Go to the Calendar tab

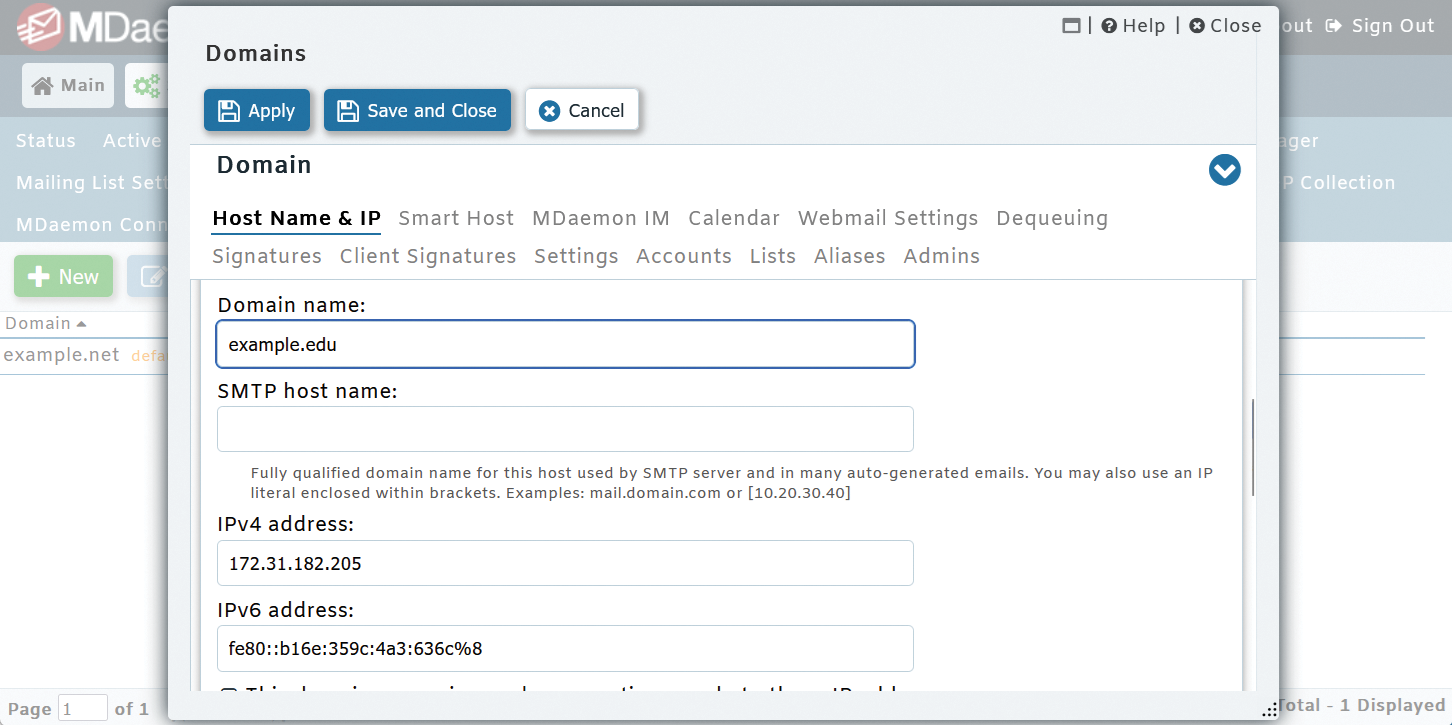734,218
